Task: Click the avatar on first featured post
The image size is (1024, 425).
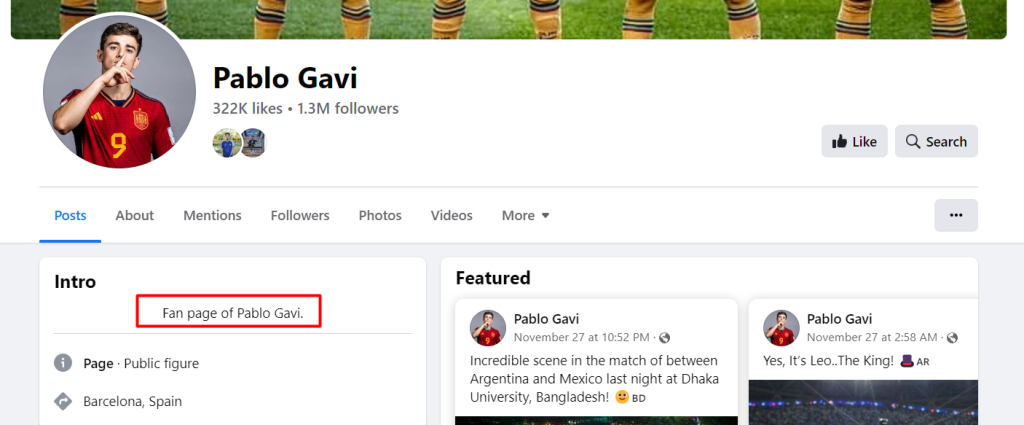Action: tap(488, 328)
